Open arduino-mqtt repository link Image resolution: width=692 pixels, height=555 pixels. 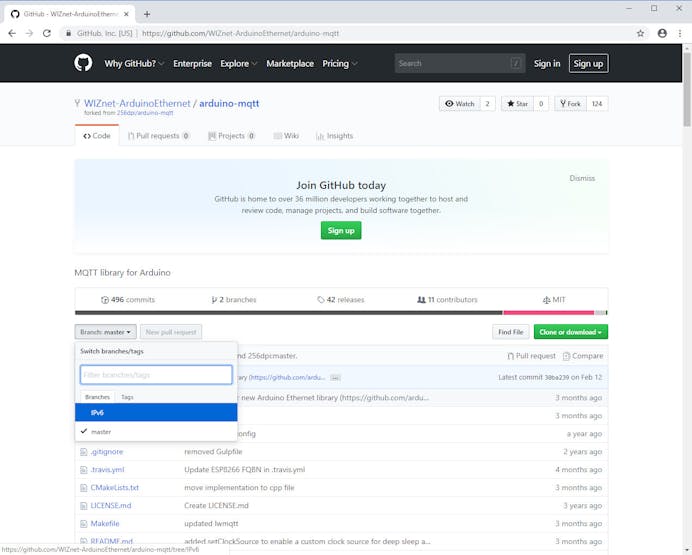(x=229, y=103)
